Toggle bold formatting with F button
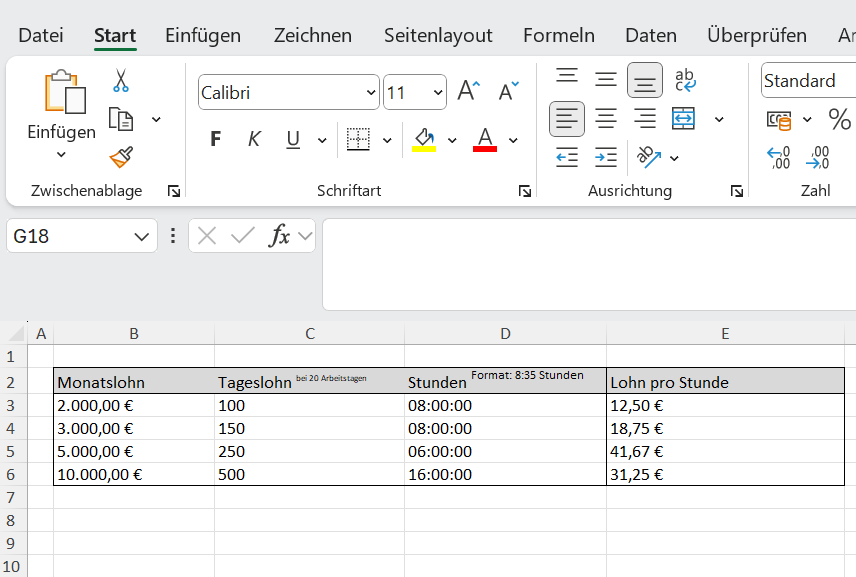 point(216,139)
